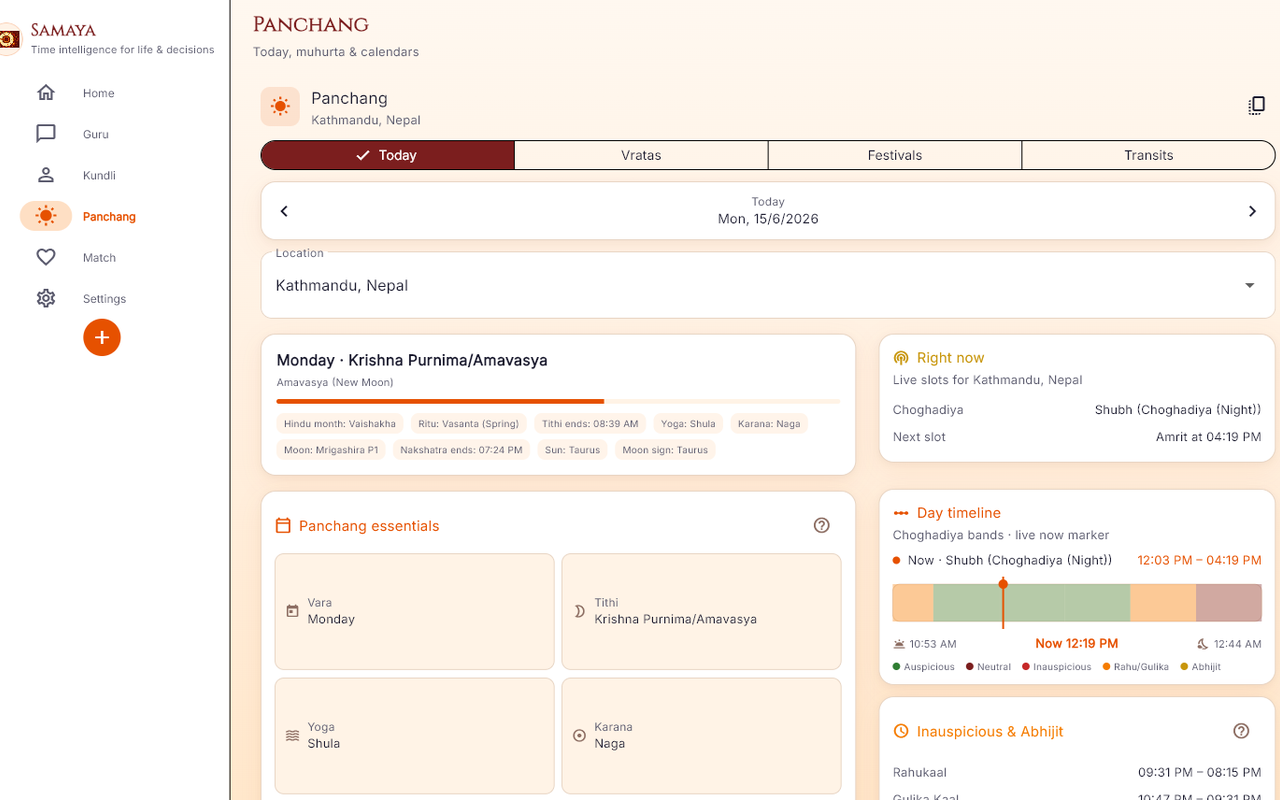Click Next slot Amrit at 04:19 PM
This screenshot has height=800, width=1280.
tap(1077, 437)
